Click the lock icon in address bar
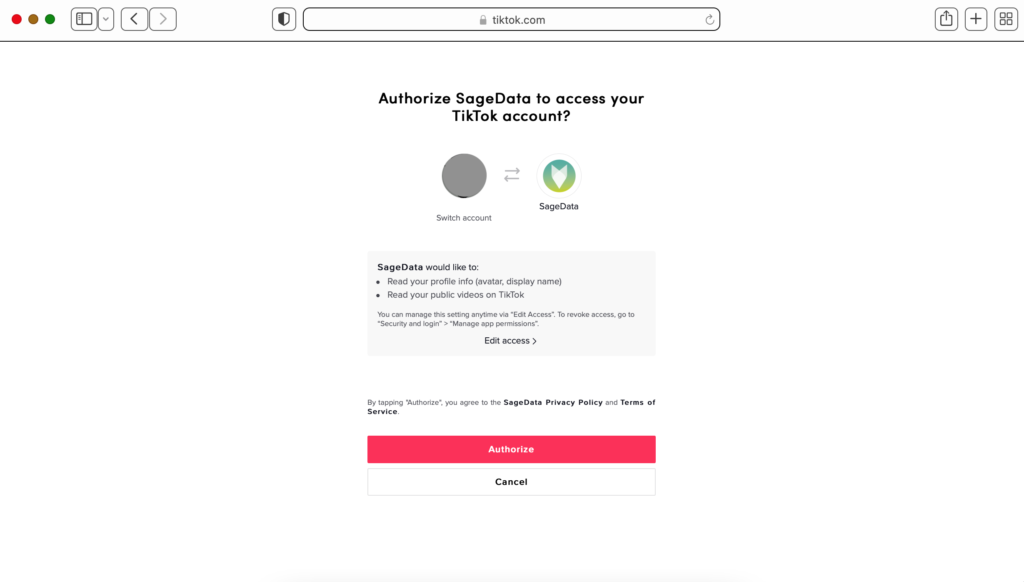1024x582 pixels. pyautogui.click(x=483, y=20)
